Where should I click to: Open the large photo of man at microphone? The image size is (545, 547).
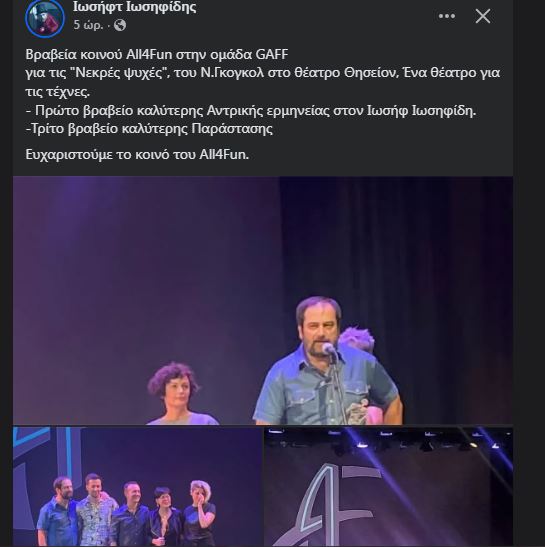(263, 300)
